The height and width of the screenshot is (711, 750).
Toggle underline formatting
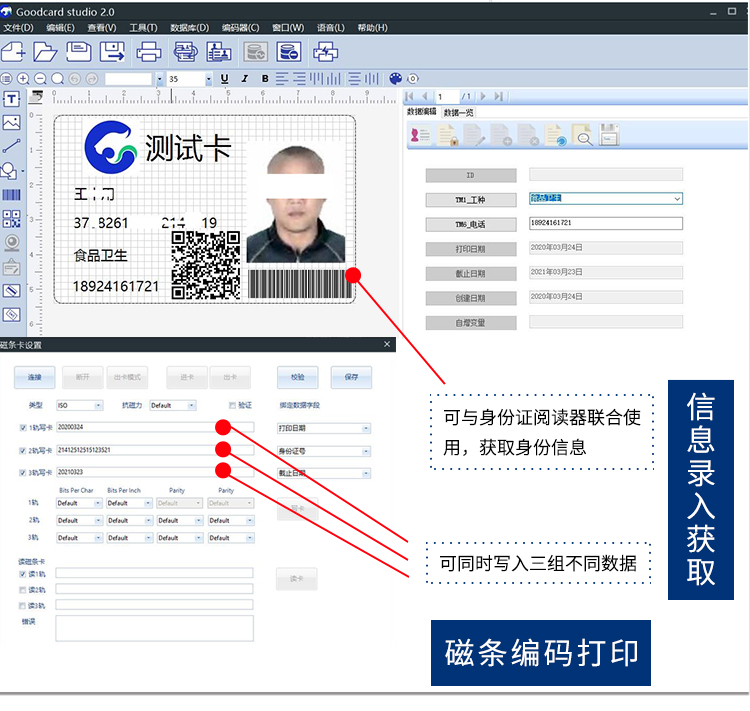[224, 78]
